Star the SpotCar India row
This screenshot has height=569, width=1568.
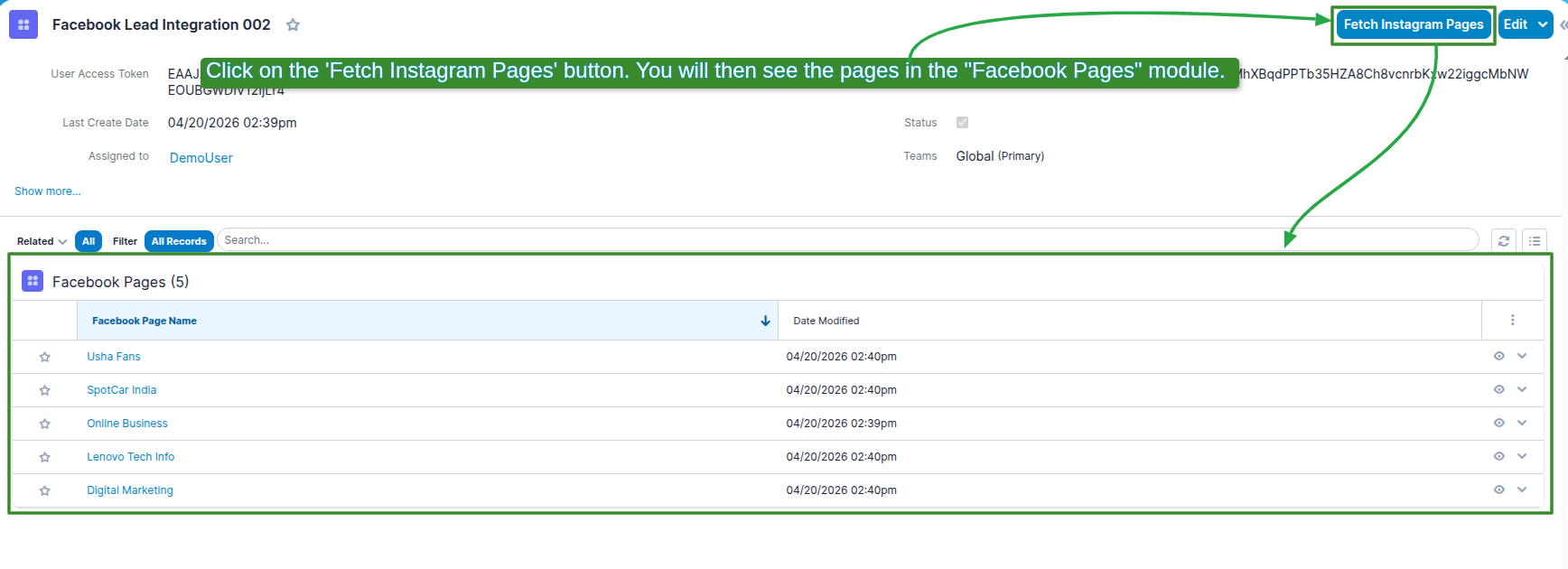click(44, 390)
